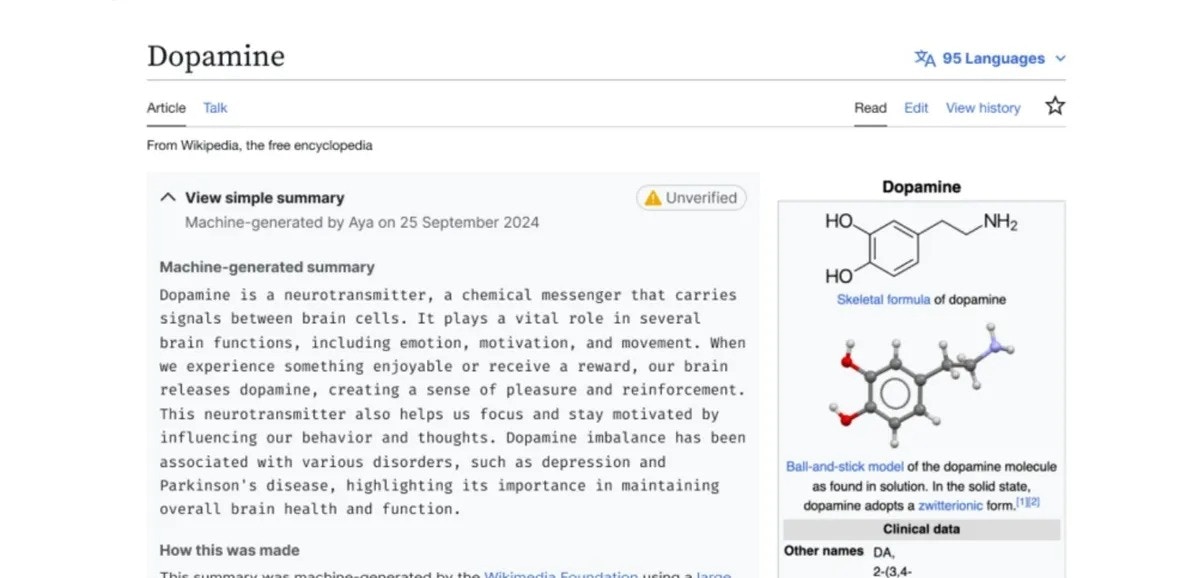1200x578 pixels.
Task: Follow the Wikimedia Foundation link
Action: [x=561, y=575]
